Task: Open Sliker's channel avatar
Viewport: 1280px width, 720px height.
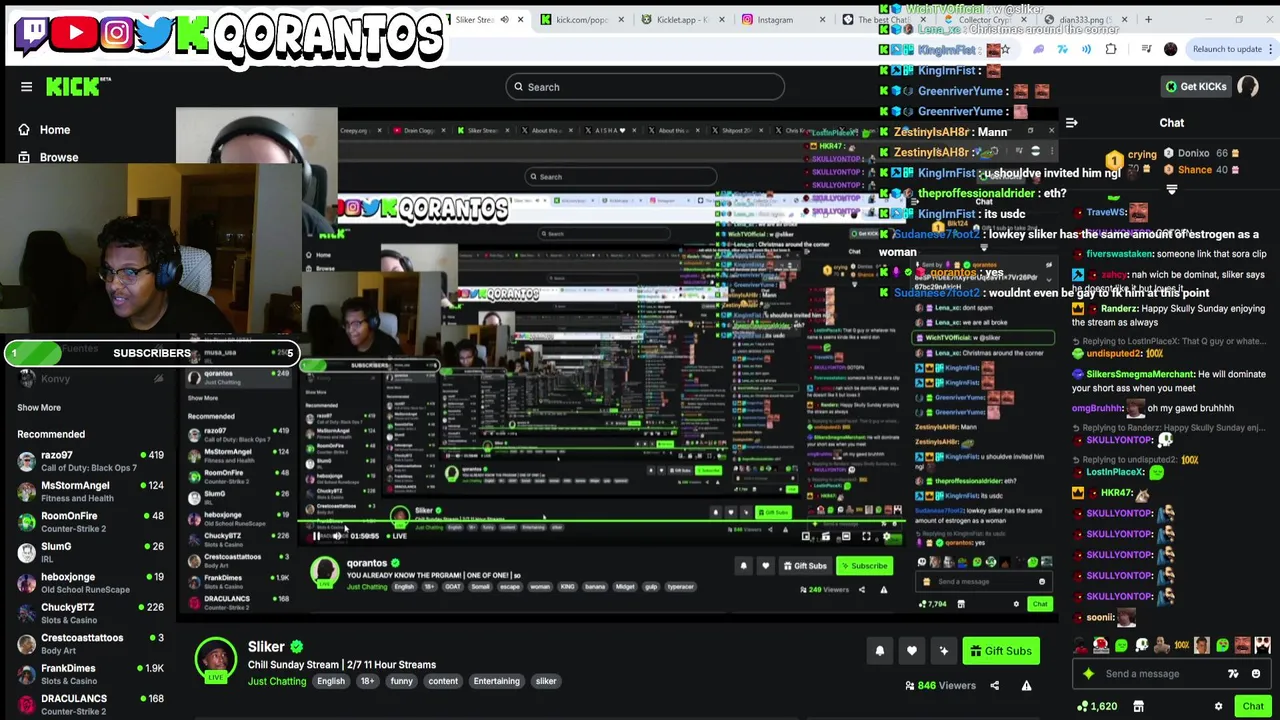Action: pyautogui.click(x=215, y=658)
